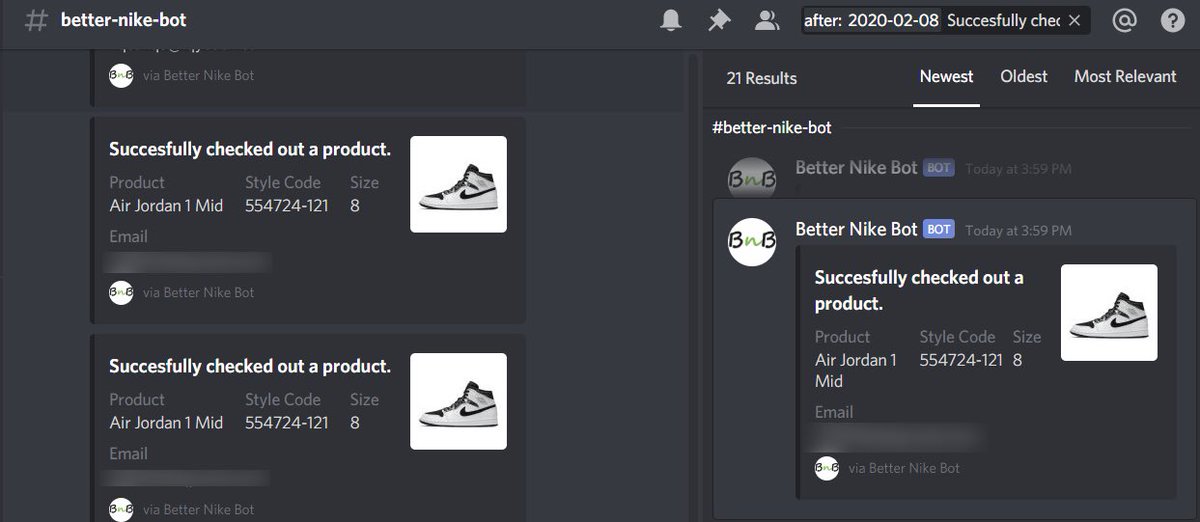This screenshot has height=522, width=1200.
Task: Open notification settings bell icon
Action: click(671, 21)
